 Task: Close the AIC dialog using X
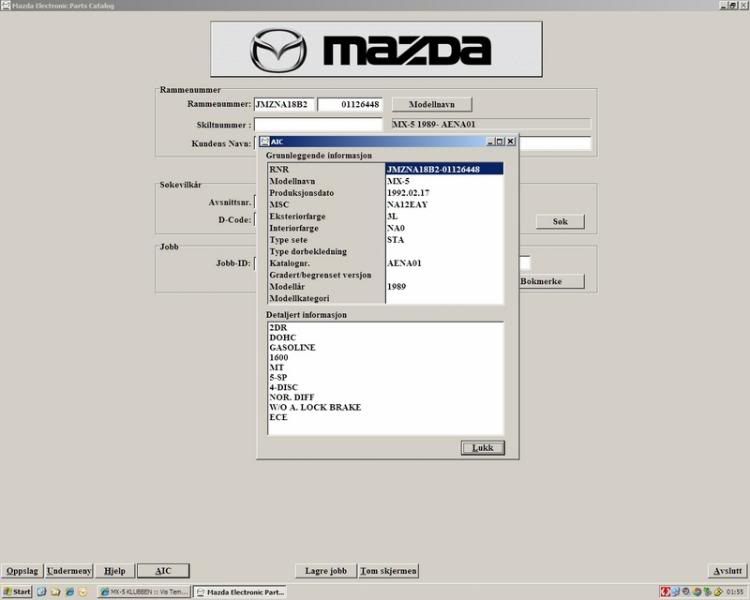[510, 142]
